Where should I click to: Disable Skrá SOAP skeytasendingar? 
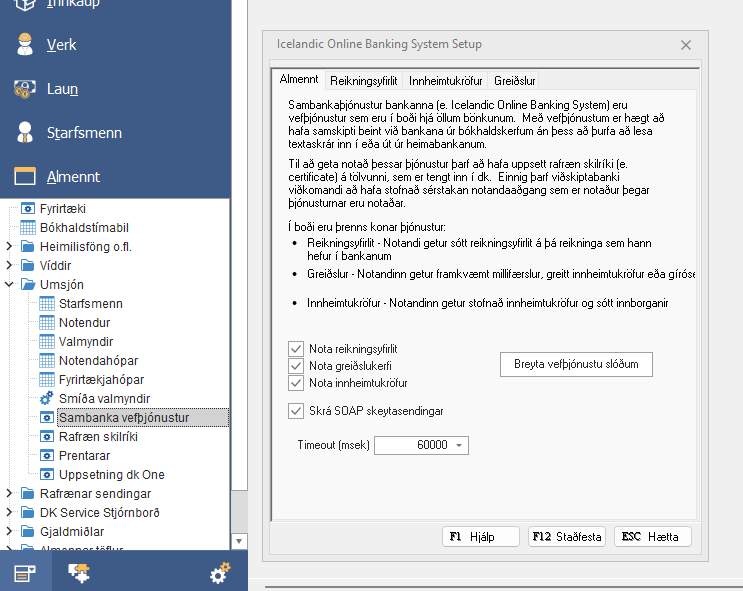pos(295,410)
